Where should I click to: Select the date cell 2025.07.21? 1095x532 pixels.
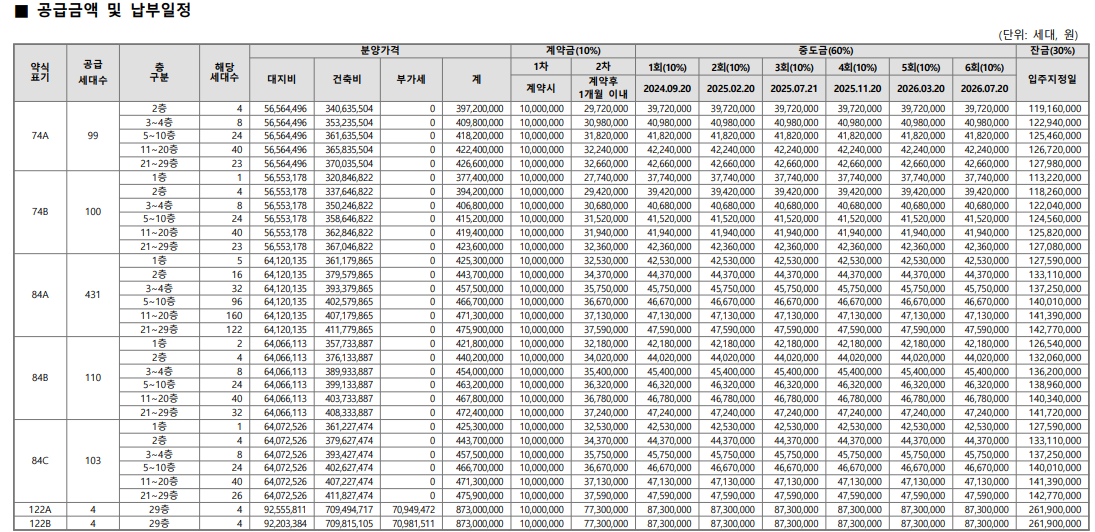[x=794, y=89]
